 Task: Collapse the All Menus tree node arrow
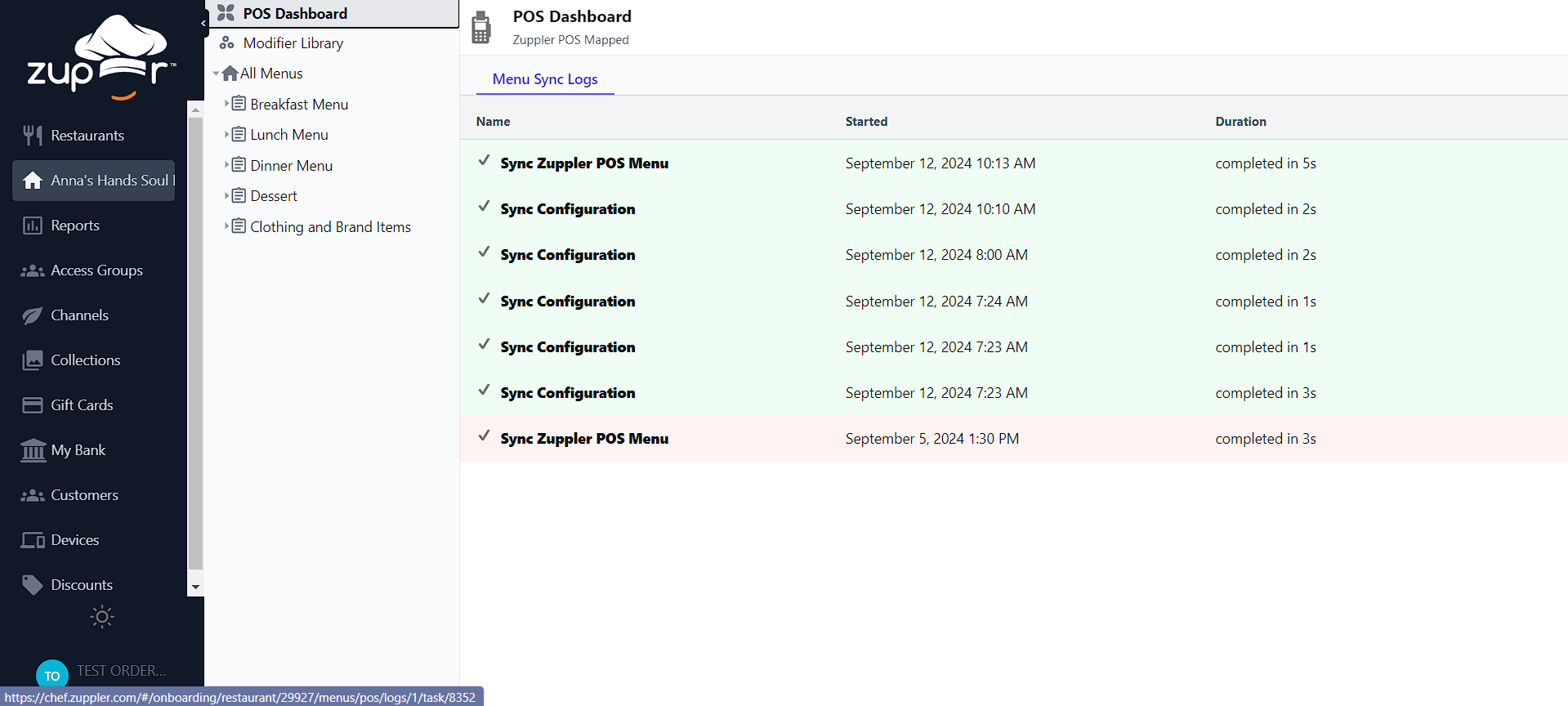216,74
